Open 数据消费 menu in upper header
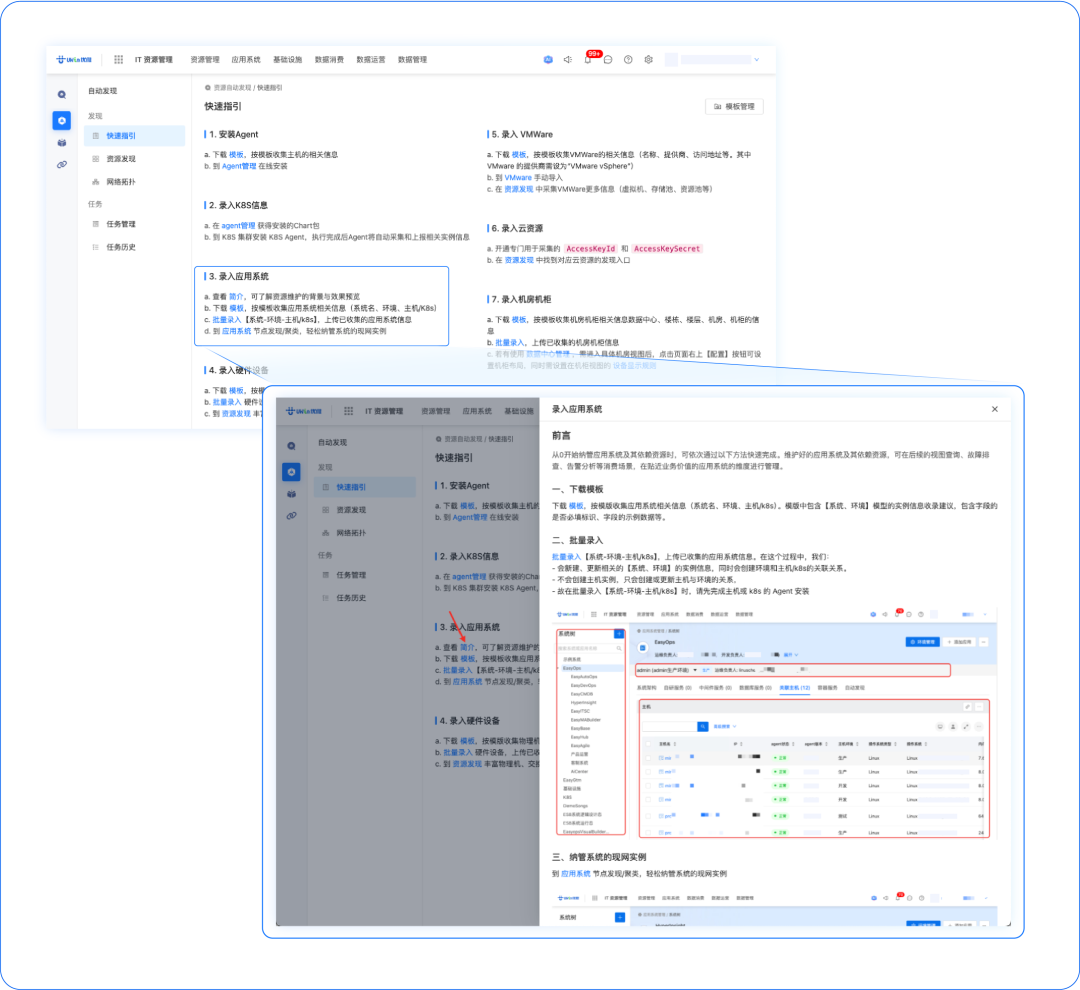The image size is (1080, 990). [329, 60]
